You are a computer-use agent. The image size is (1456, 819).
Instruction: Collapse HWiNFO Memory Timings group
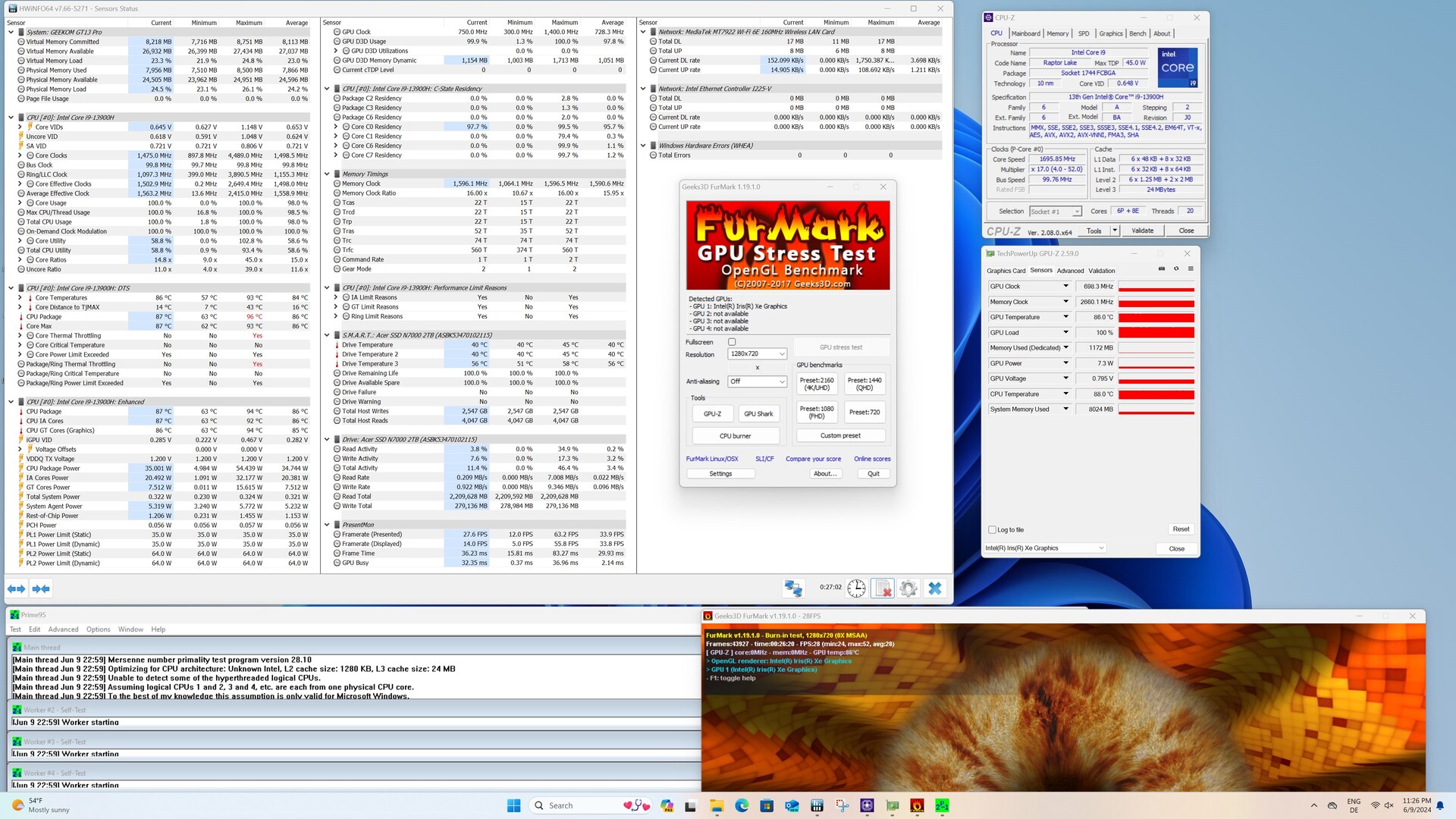327,174
